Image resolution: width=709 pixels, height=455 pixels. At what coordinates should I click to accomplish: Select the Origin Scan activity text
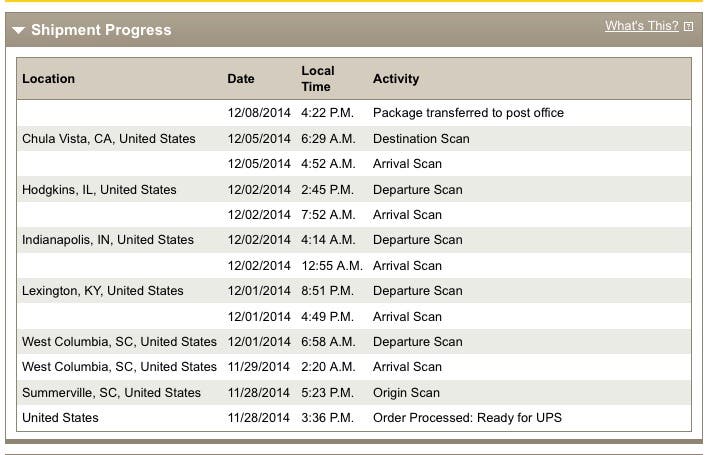pos(406,393)
